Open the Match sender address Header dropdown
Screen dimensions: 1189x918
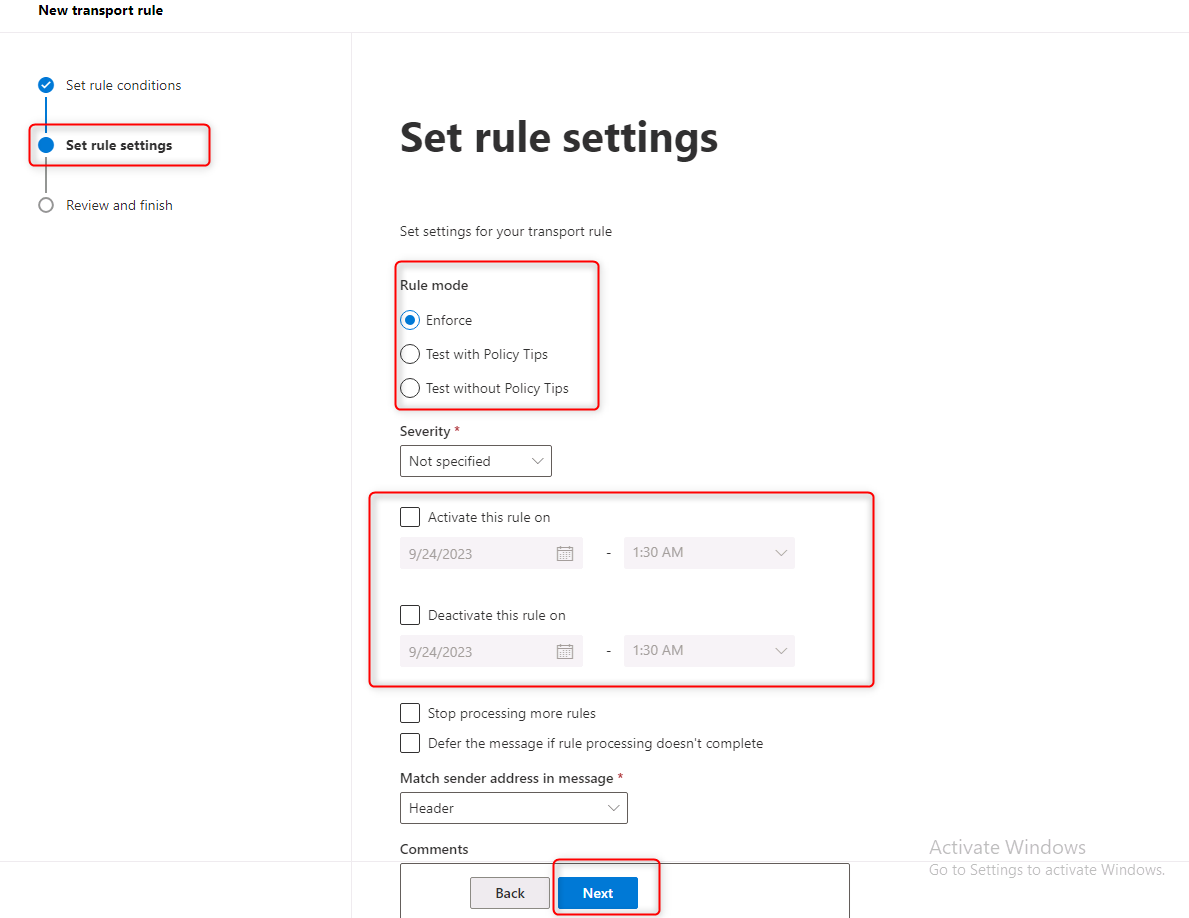point(513,808)
